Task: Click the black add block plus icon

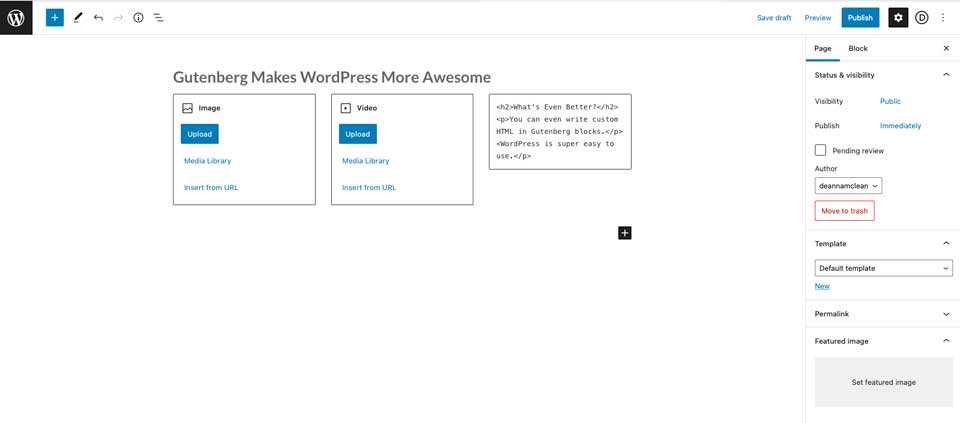Action: 624,233
